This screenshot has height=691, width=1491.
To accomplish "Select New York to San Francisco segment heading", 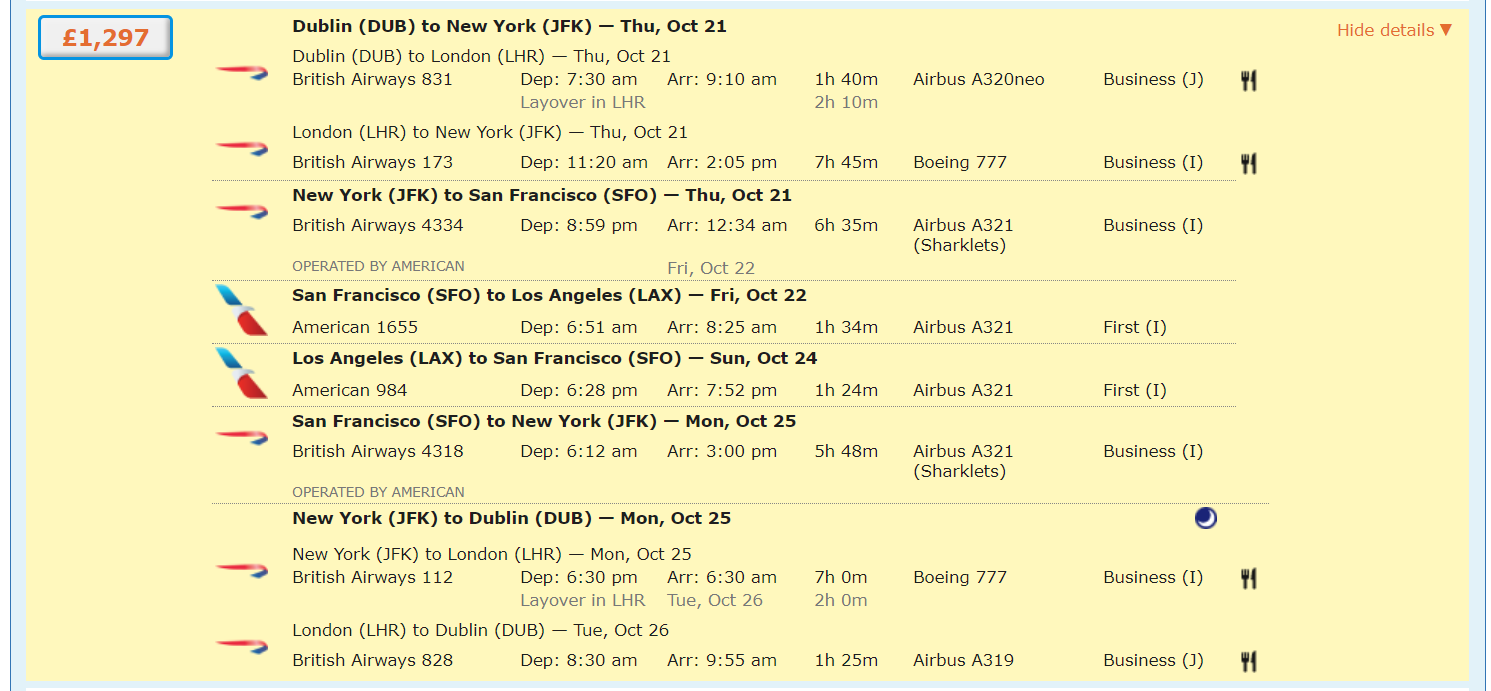I will click(x=542, y=195).
